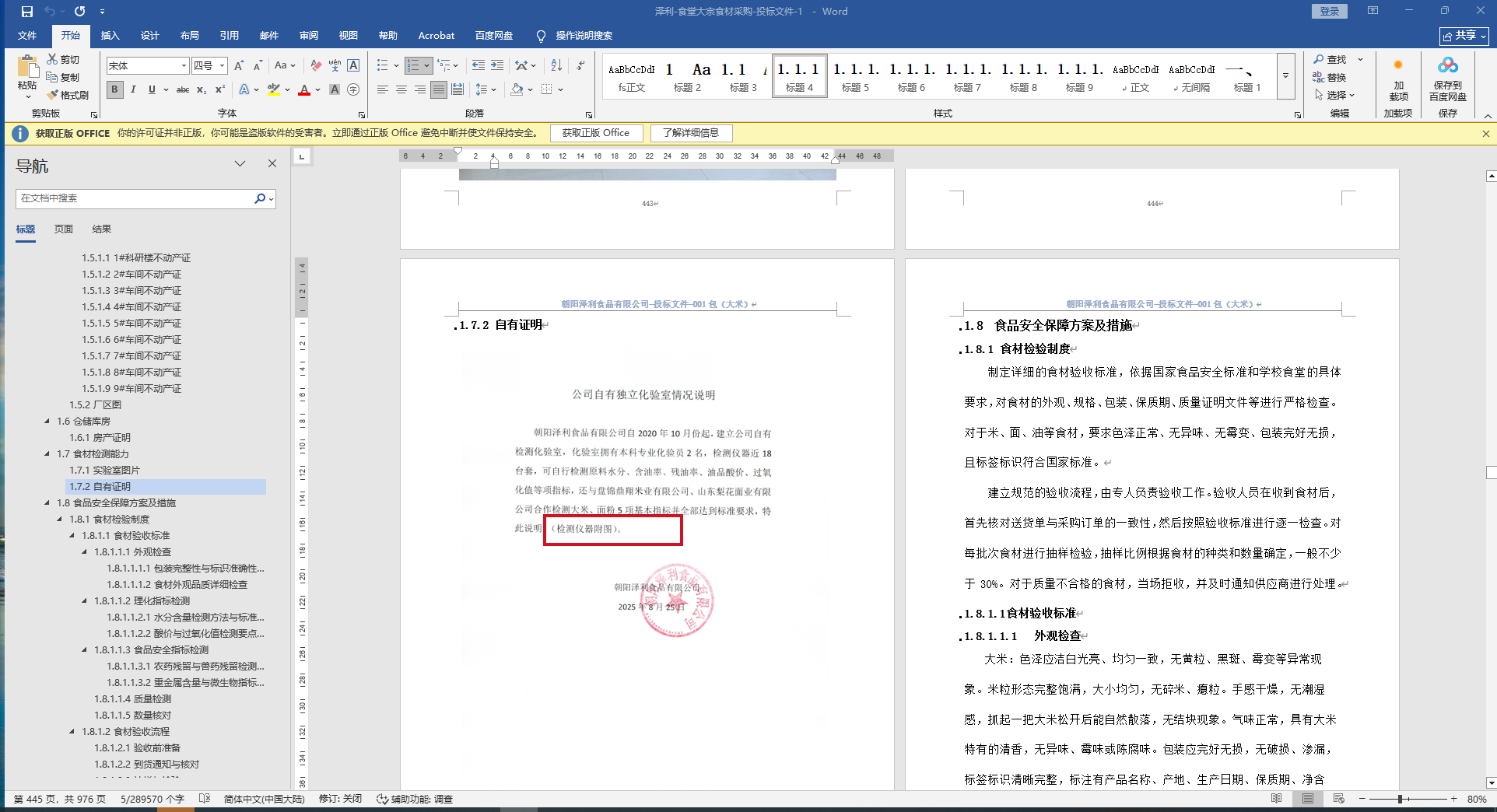Open the 文件 menu
1497x812 pixels.
27,36
